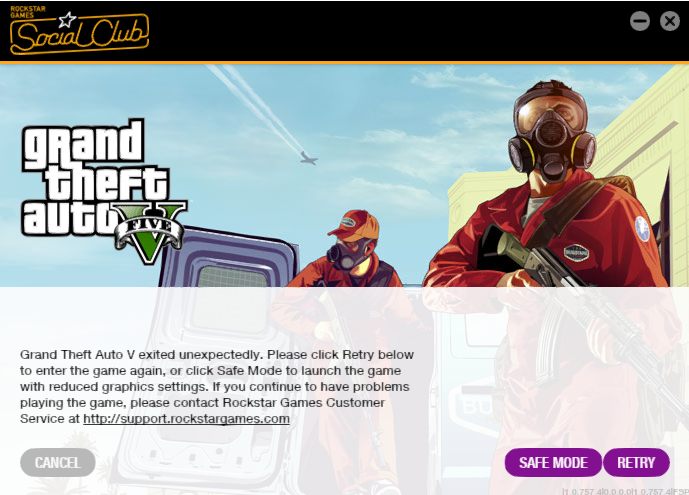Click the green V Five emblem

click(149, 231)
